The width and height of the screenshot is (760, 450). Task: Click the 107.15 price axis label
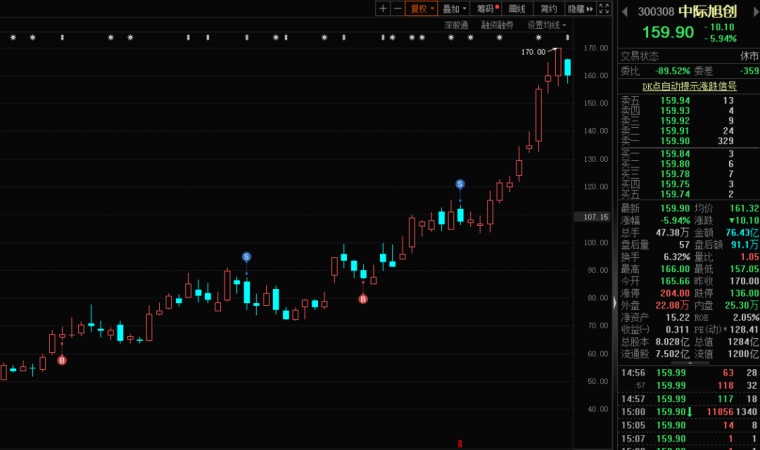pyautogui.click(x=596, y=216)
